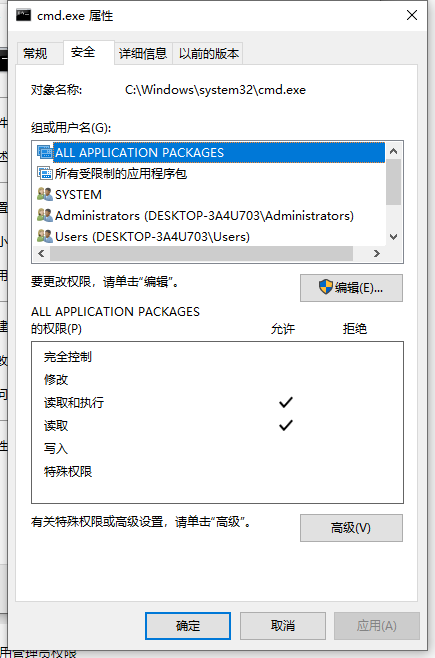The height and width of the screenshot is (658, 435).
Task: Select the ALL APPLICATION PACKAGES package icon
Action: point(44,152)
